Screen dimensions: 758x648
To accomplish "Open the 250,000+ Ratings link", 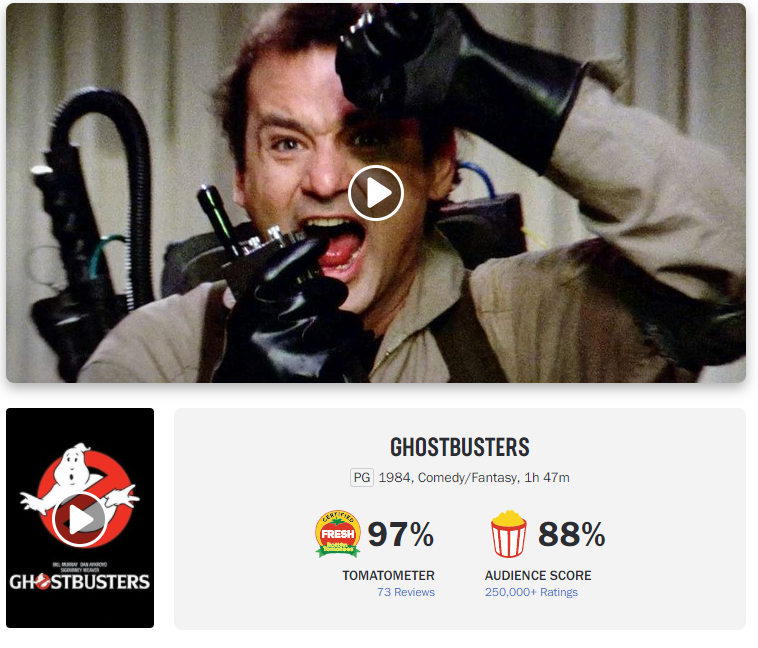I will pos(531,592).
